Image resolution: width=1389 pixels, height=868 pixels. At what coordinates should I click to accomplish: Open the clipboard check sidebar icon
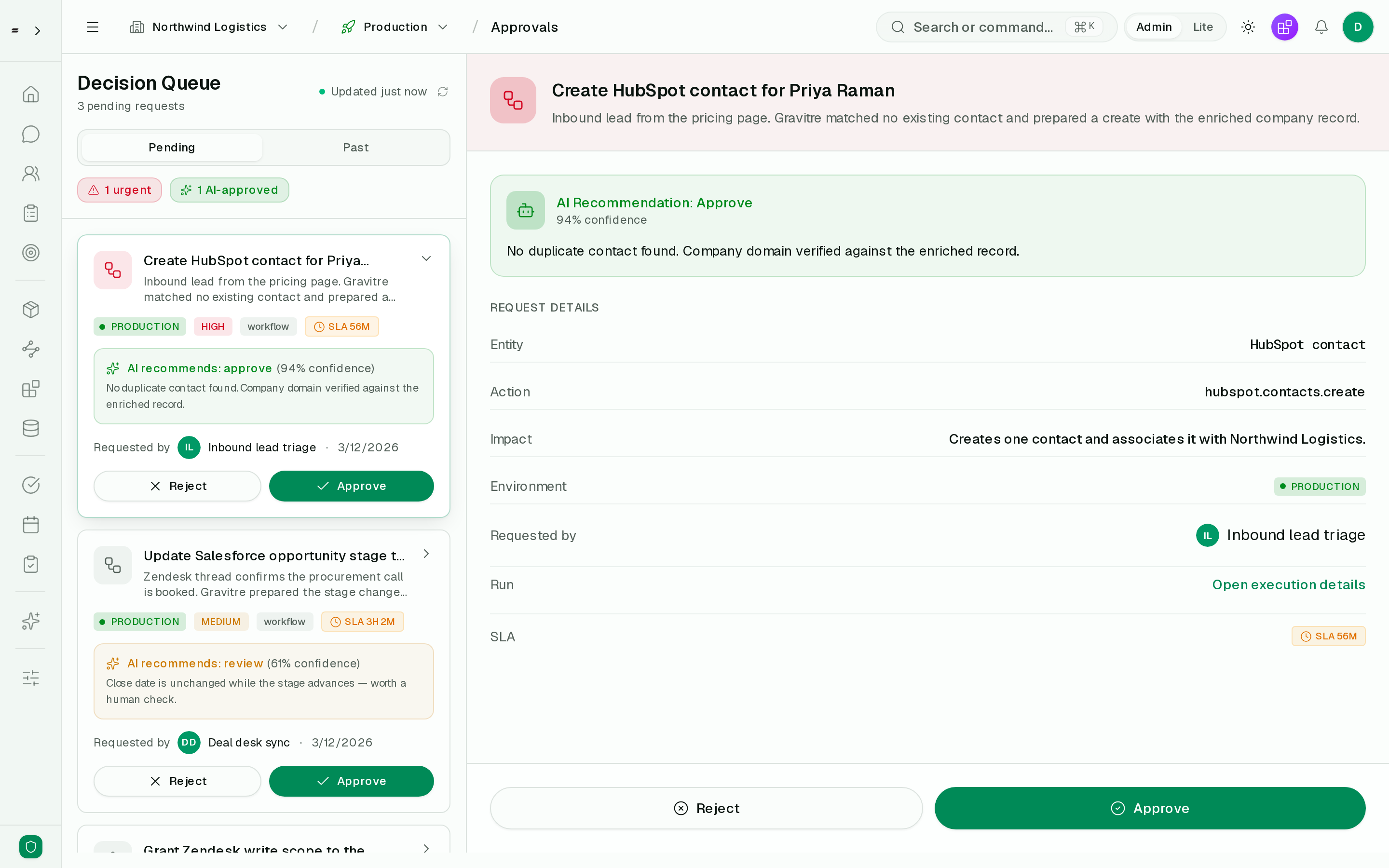pyautogui.click(x=30, y=564)
